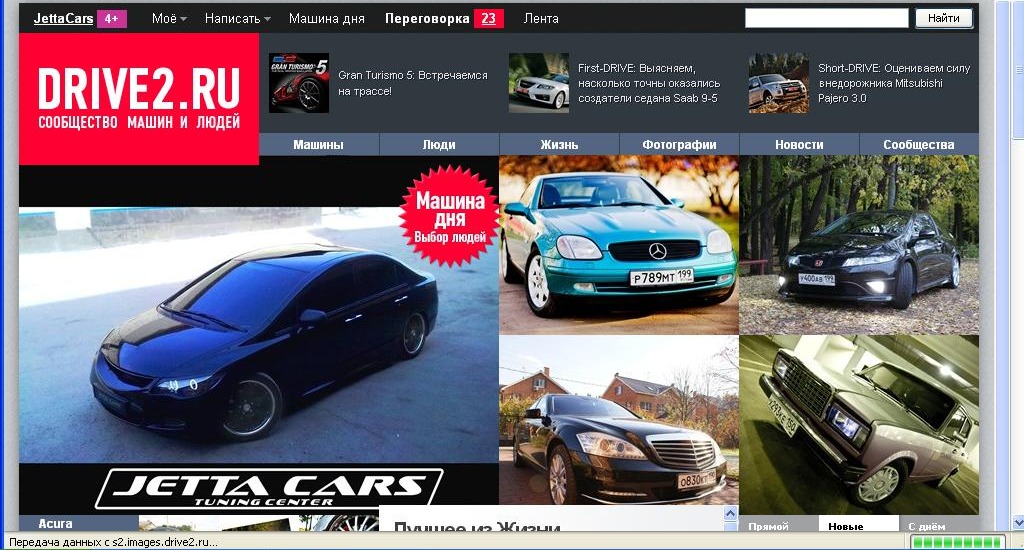Viewport: 1024px width, 550px height.
Task: Expand the Моё dropdown menu
Action: pos(169,18)
